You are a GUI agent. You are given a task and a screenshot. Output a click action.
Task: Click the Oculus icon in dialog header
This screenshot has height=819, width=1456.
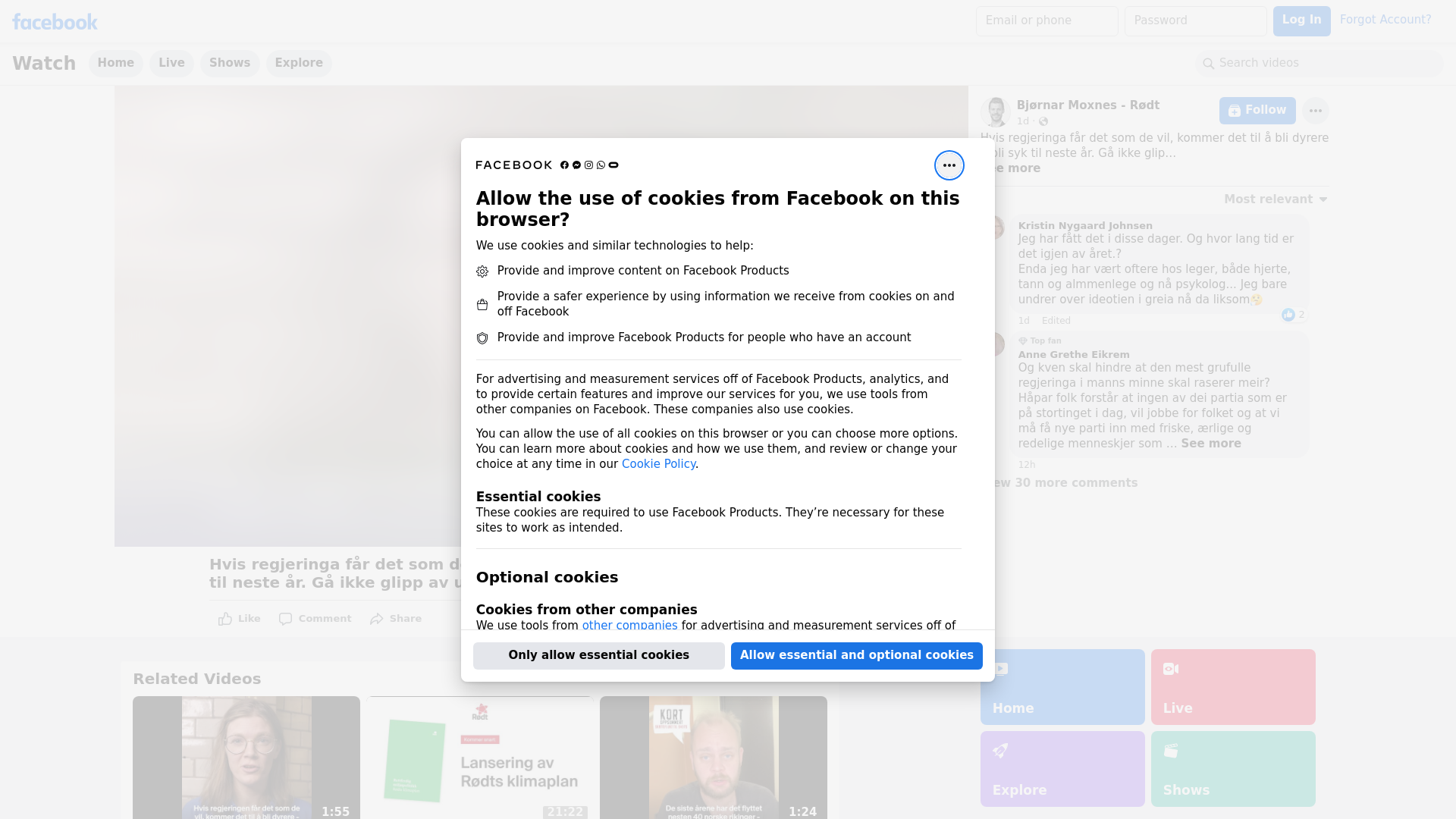(613, 165)
